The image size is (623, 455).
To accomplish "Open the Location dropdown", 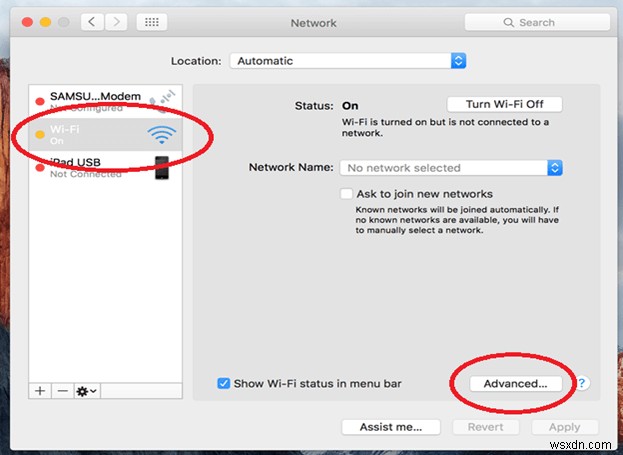I will [348, 61].
